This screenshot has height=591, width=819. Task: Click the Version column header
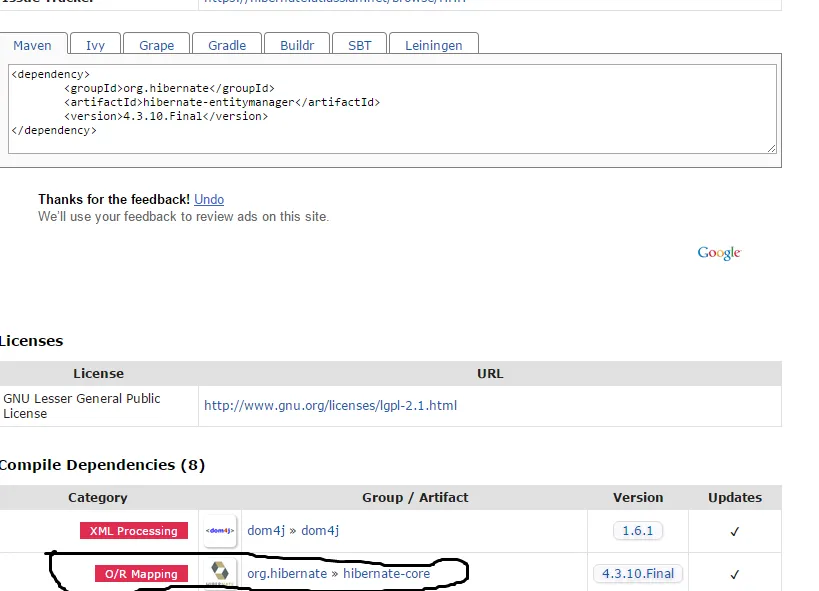(638, 497)
